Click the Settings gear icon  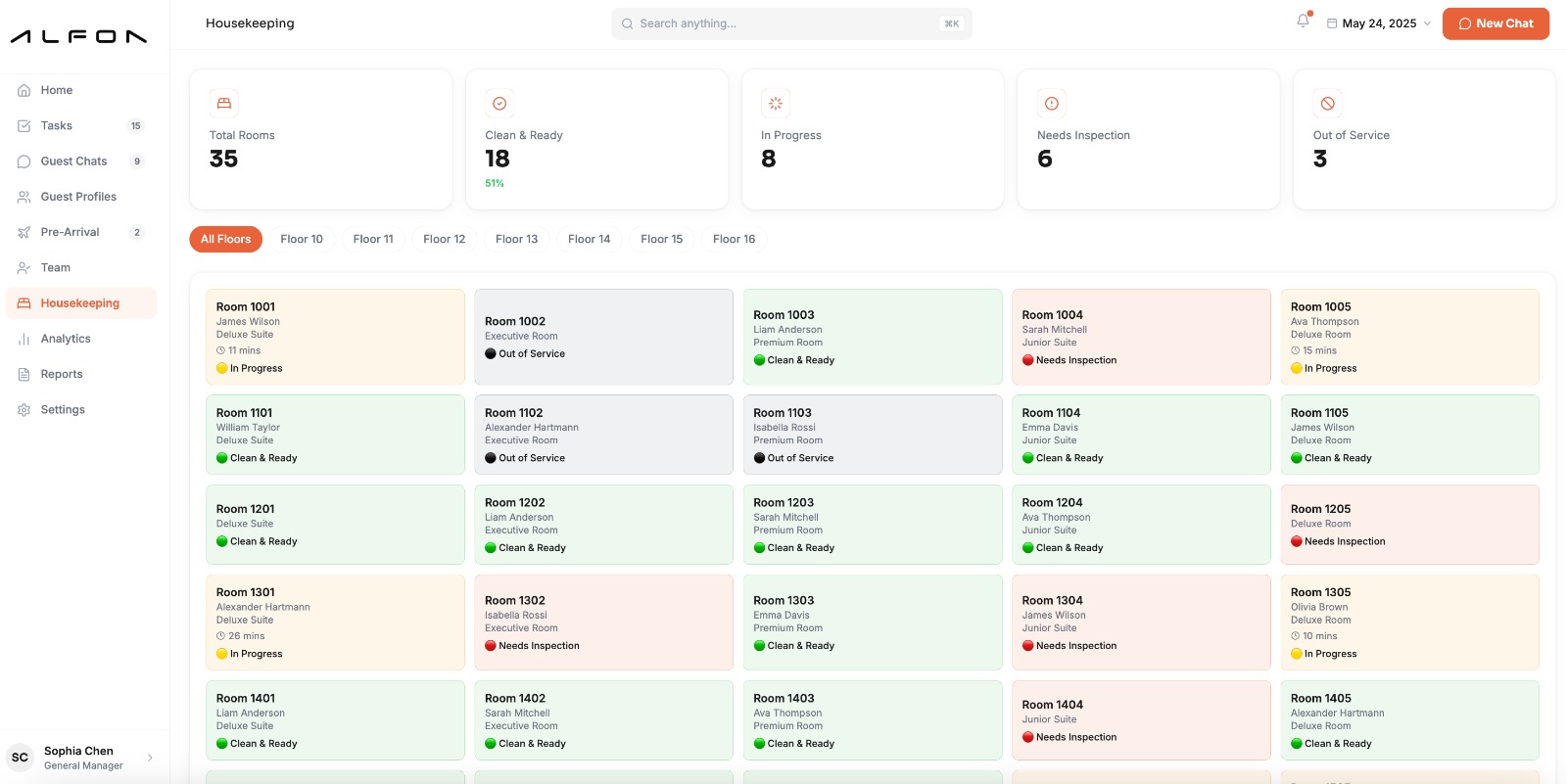click(24, 410)
